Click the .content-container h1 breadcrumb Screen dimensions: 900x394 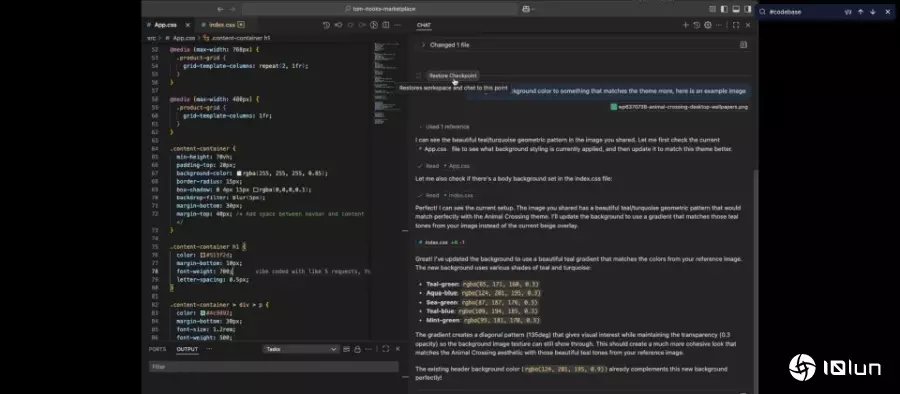(240, 38)
